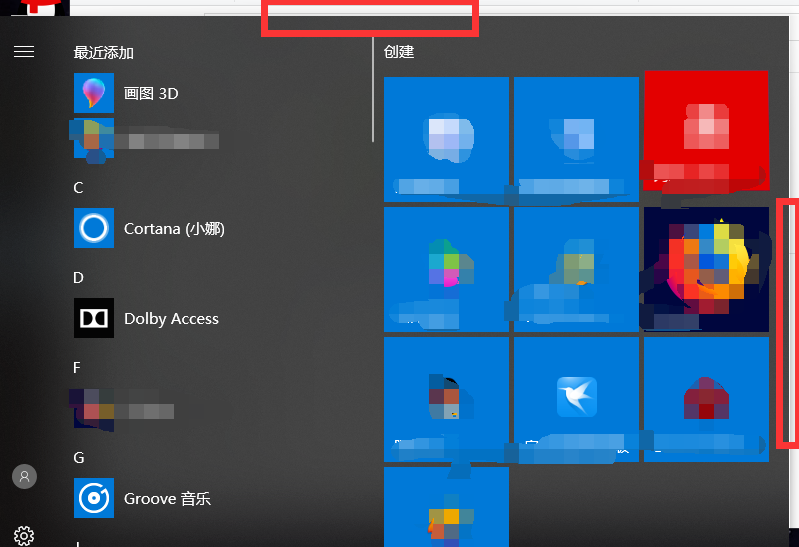Select the Dolby Access list entry text
The image size is (799, 547).
(x=171, y=319)
